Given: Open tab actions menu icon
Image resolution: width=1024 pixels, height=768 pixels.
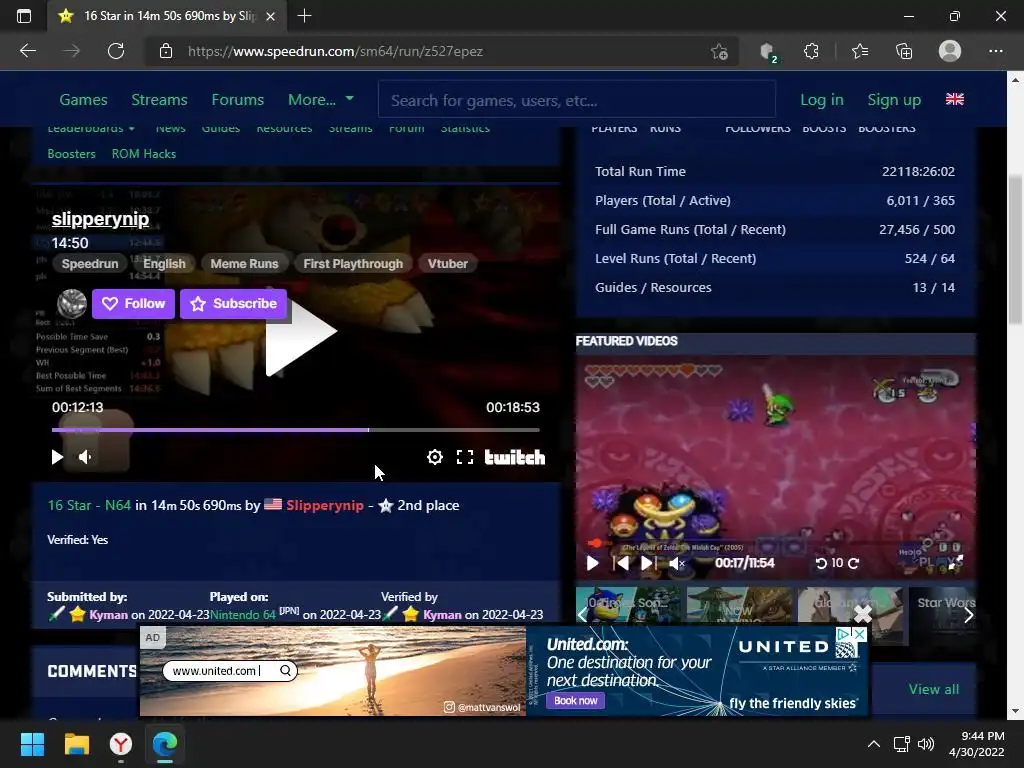Looking at the screenshot, I should point(24,16).
